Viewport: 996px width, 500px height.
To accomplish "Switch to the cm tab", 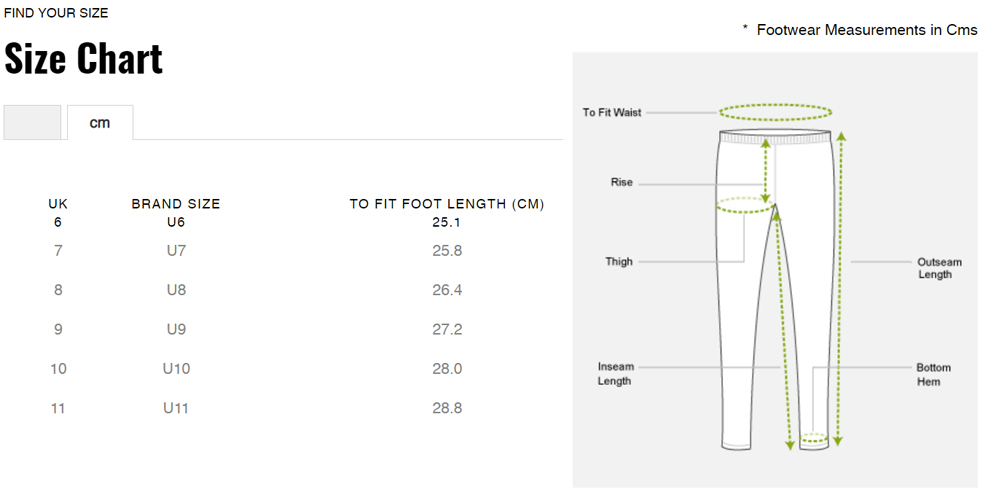I will click(x=100, y=122).
